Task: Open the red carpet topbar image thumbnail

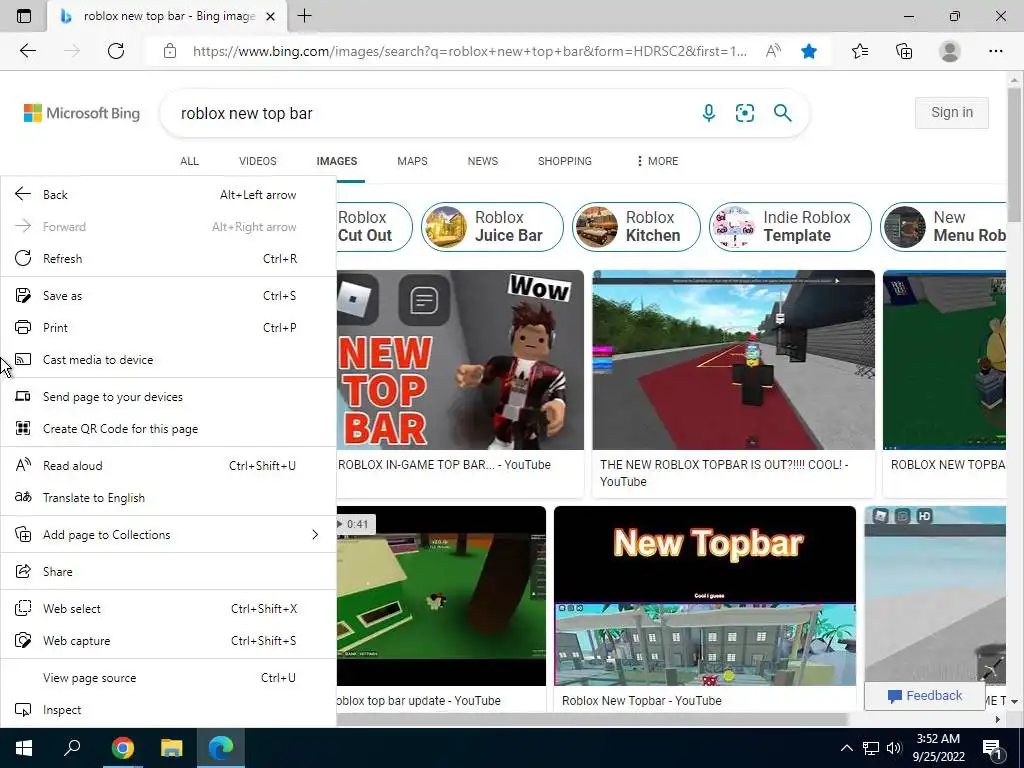Action: [733, 360]
